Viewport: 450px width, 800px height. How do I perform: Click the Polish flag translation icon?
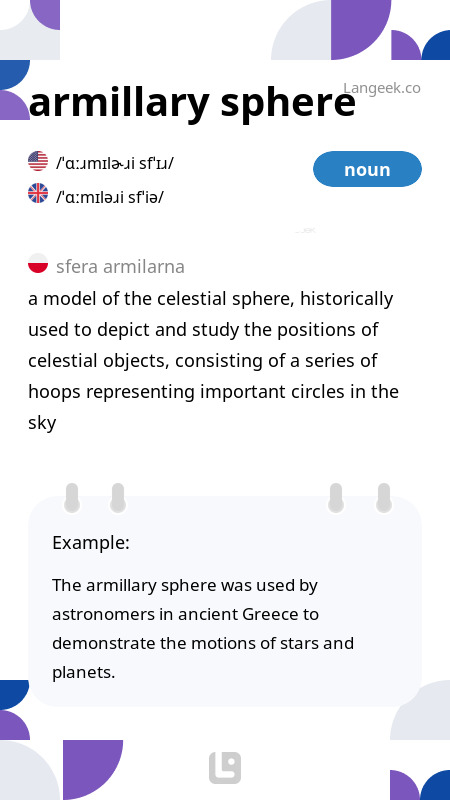point(38,263)
